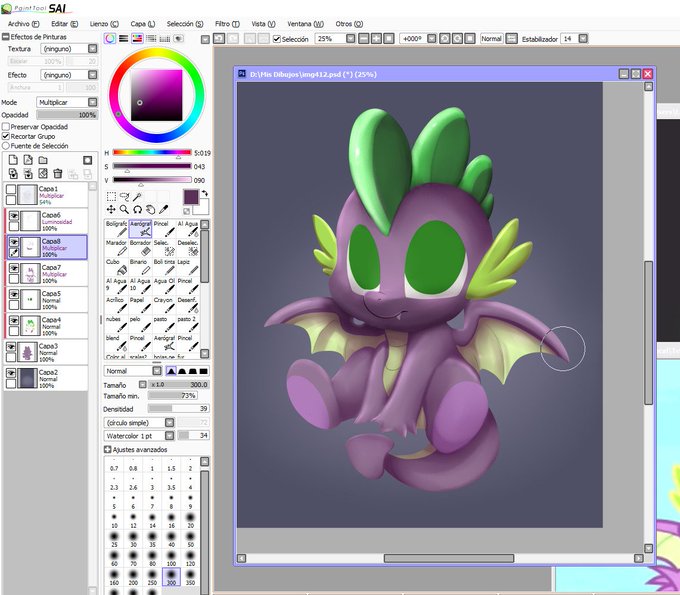680x595 pixels.
Task: Choose the blend brush tool
Action: pos(116,343)
